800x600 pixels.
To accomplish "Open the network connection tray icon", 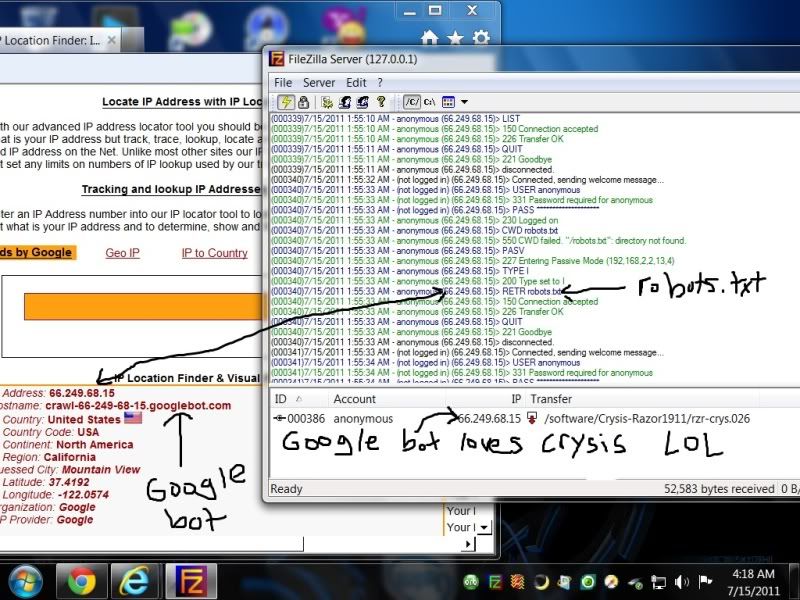I will click(658, 582).
